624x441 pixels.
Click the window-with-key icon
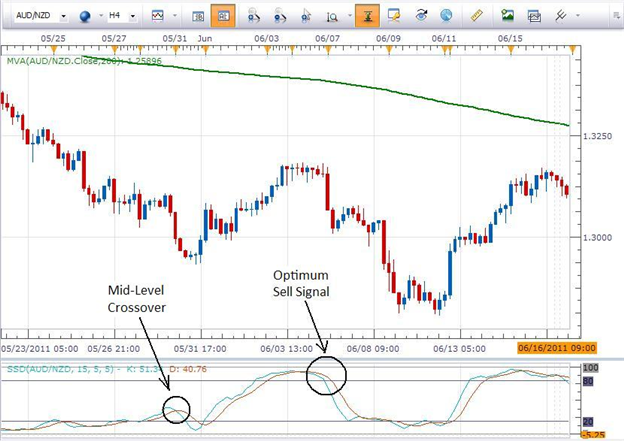(x=394, y=16)
